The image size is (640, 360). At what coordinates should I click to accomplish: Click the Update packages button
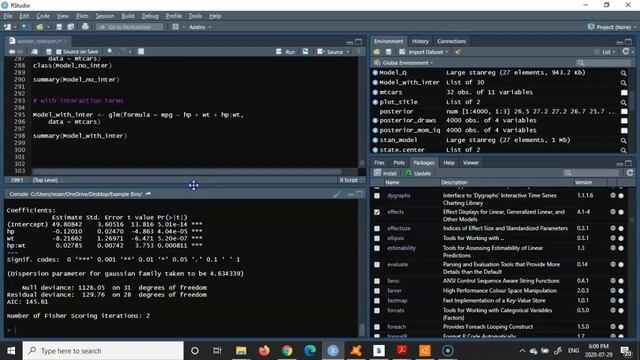point(418,173)
